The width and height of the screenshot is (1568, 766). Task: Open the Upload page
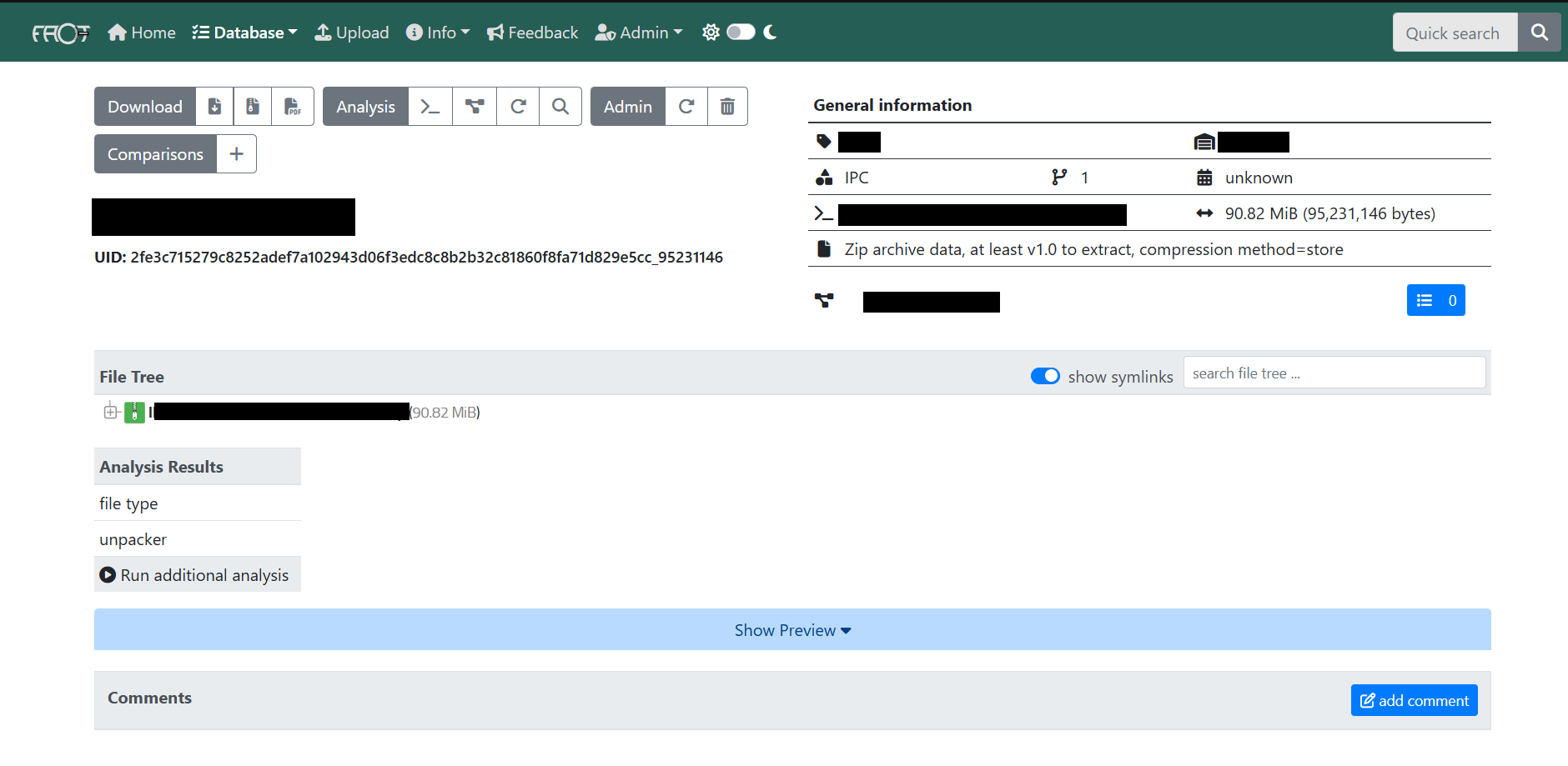pyautogui.click(x=351, y=33)
